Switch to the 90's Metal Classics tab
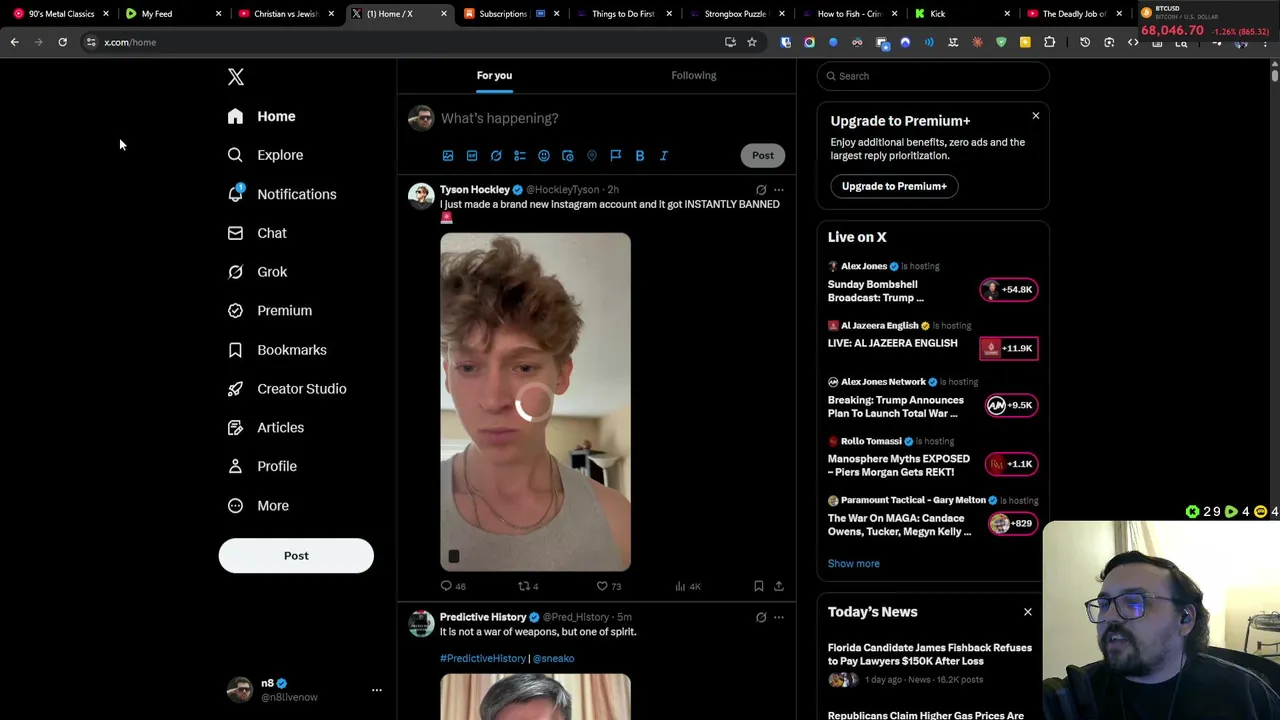The height and width of the screenshot is (720, 1280). click(x=60, y=14)
